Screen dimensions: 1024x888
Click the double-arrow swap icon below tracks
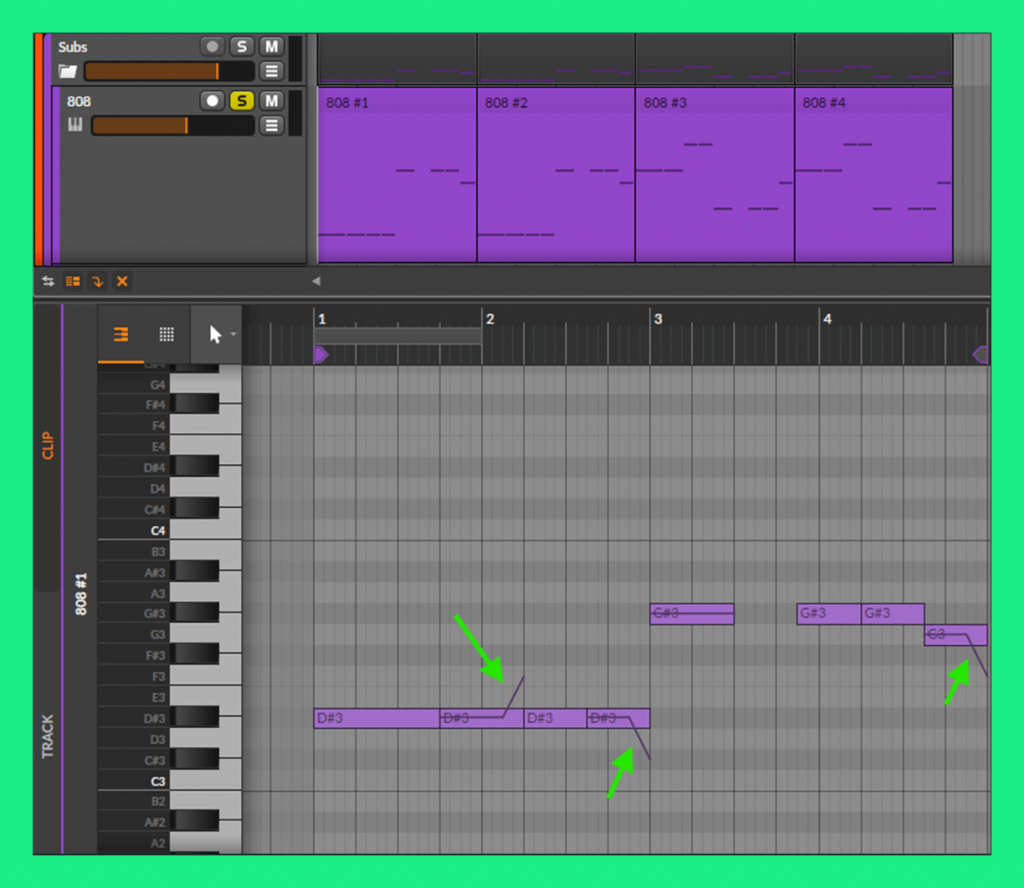coord(48,282)
